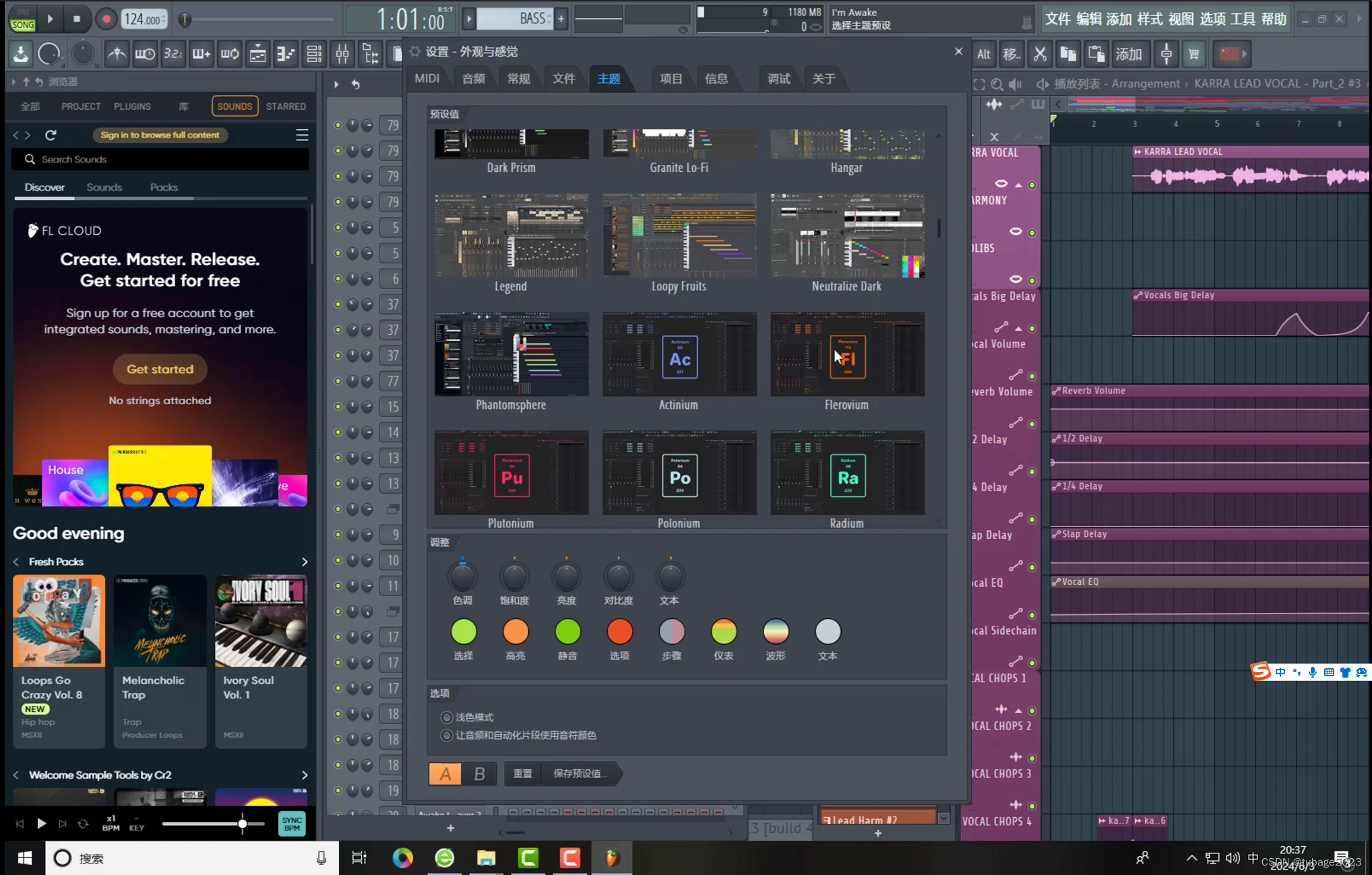The width and height of the screenshot is (1372, 875).
Task: Click the loop icon in the preview bar
Action: pyautogui.click(x=83, y=823)
